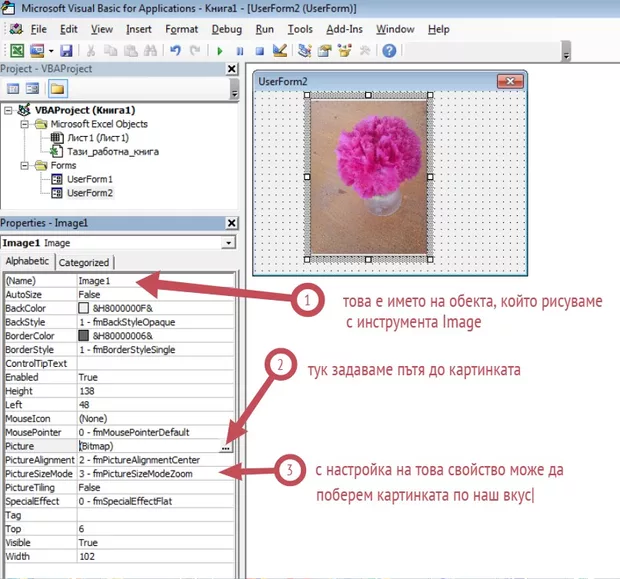Click the Reset stop icon in toolbar
The image size is (620, 579).
tap(259, 51)
